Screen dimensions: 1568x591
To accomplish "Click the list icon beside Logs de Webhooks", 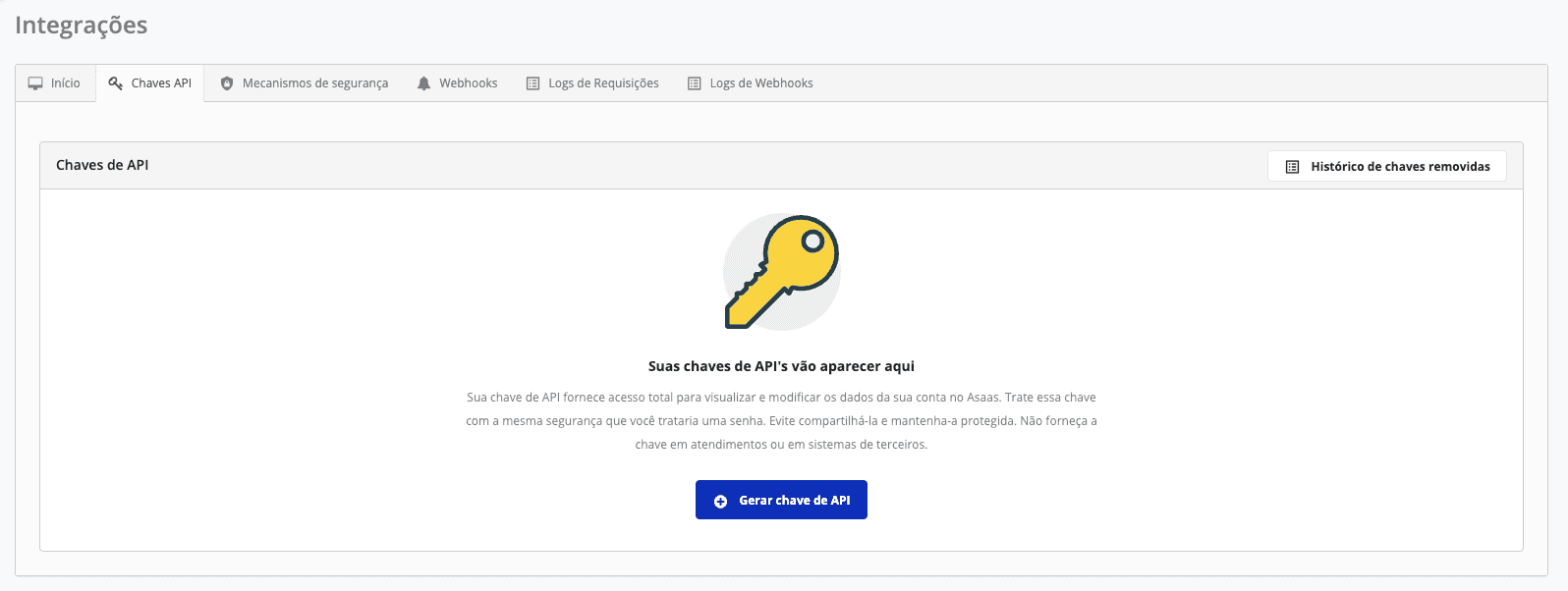I will tap(695, 83).
